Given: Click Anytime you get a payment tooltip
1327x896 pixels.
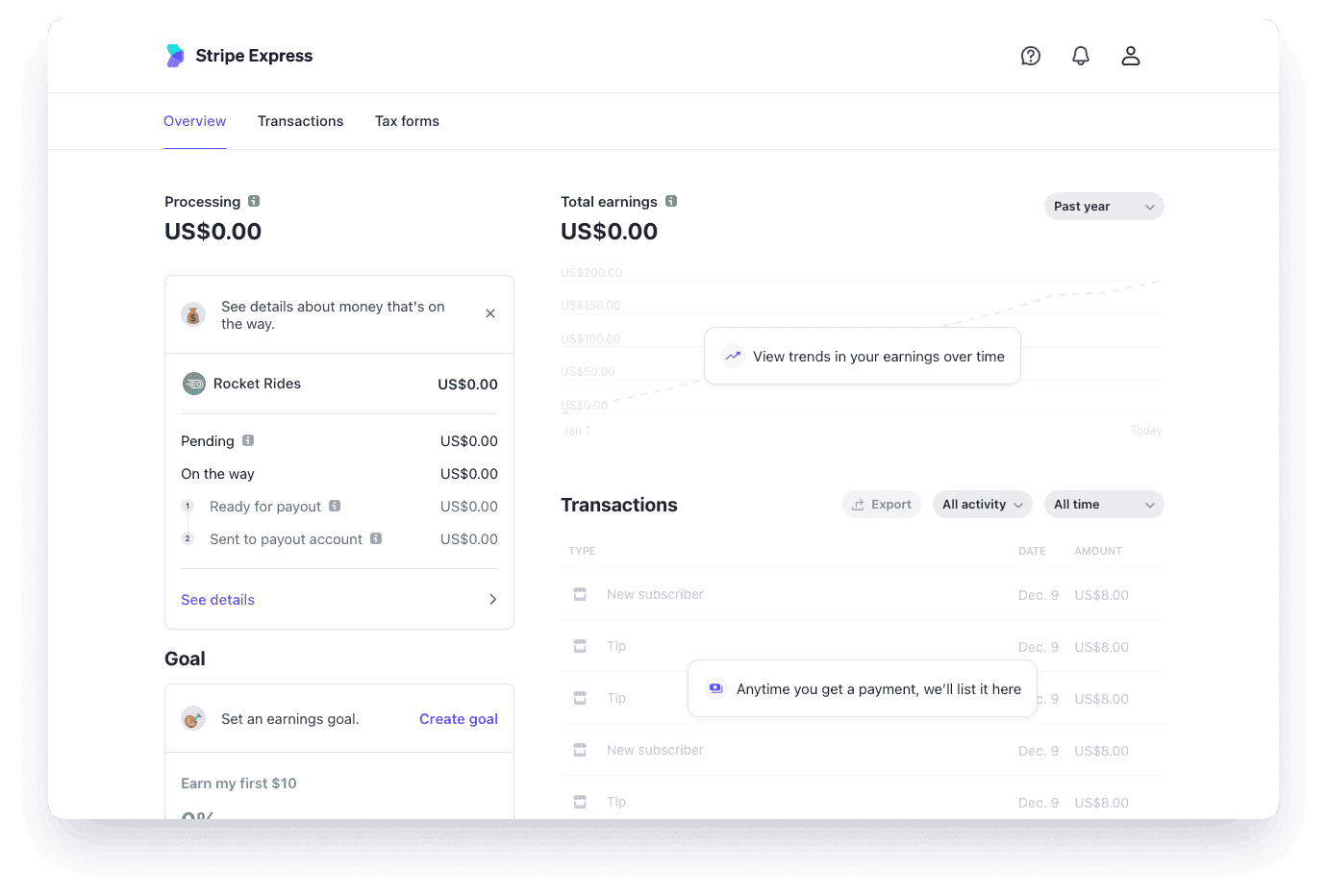Looking at the screenshot, I should coord(863,688).
